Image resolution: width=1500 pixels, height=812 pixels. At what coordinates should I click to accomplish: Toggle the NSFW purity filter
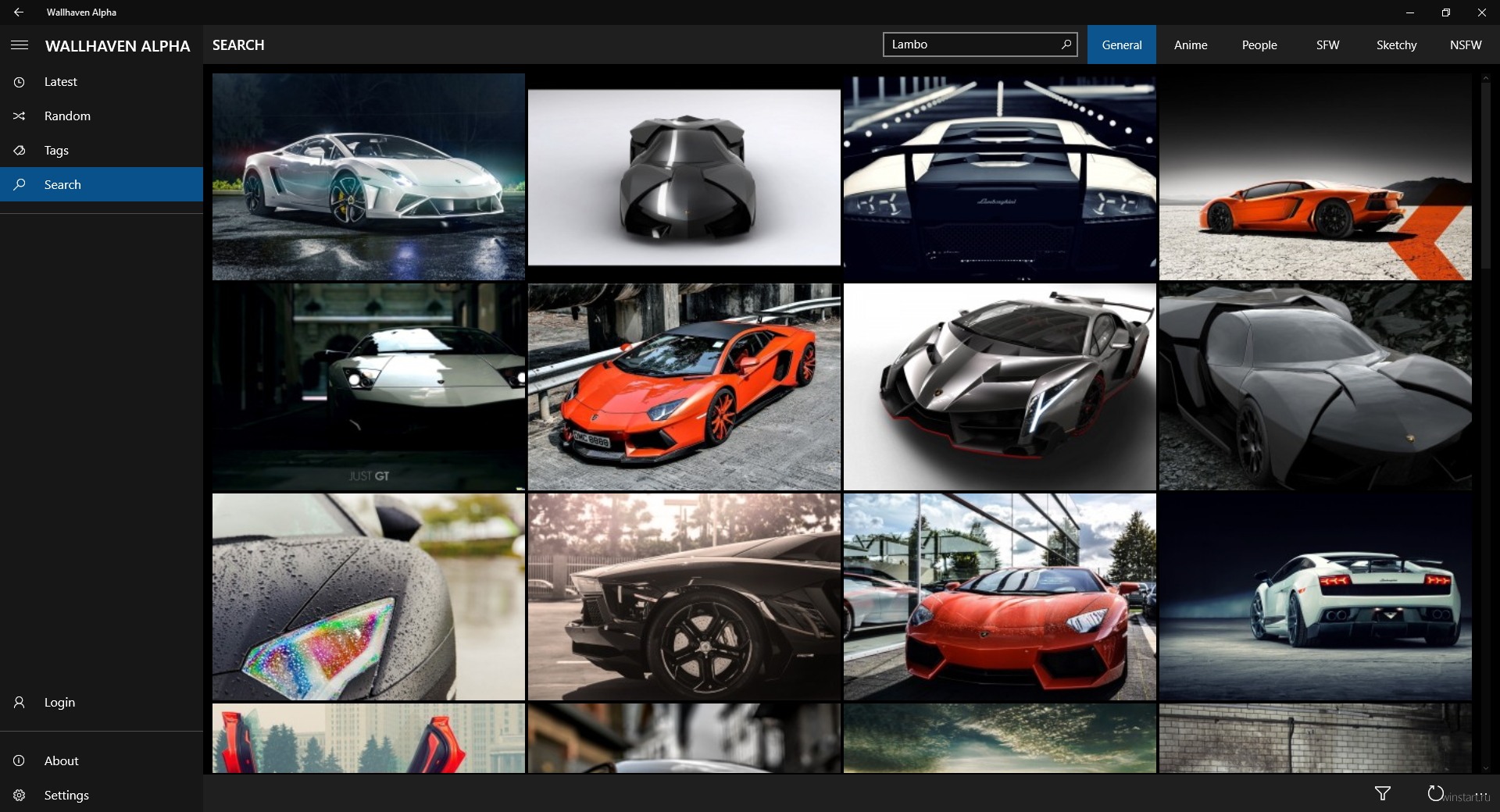point(1466,45)
